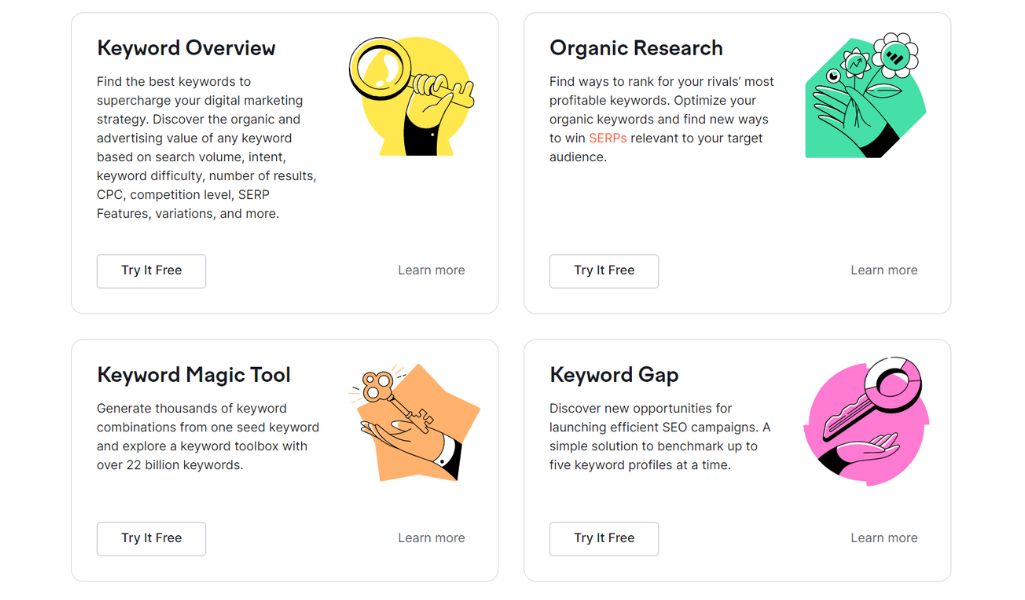Click the Keyword Overview heading
This screenshot has width=1025, height=600.
coord(186,48)
